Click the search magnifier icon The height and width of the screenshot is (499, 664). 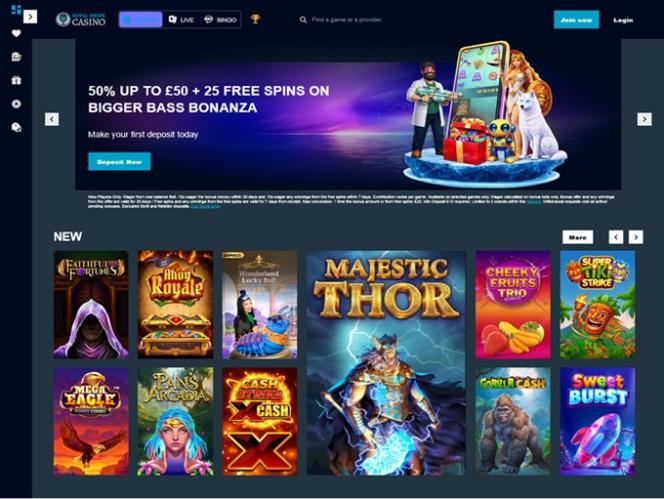tap(303, 19)
